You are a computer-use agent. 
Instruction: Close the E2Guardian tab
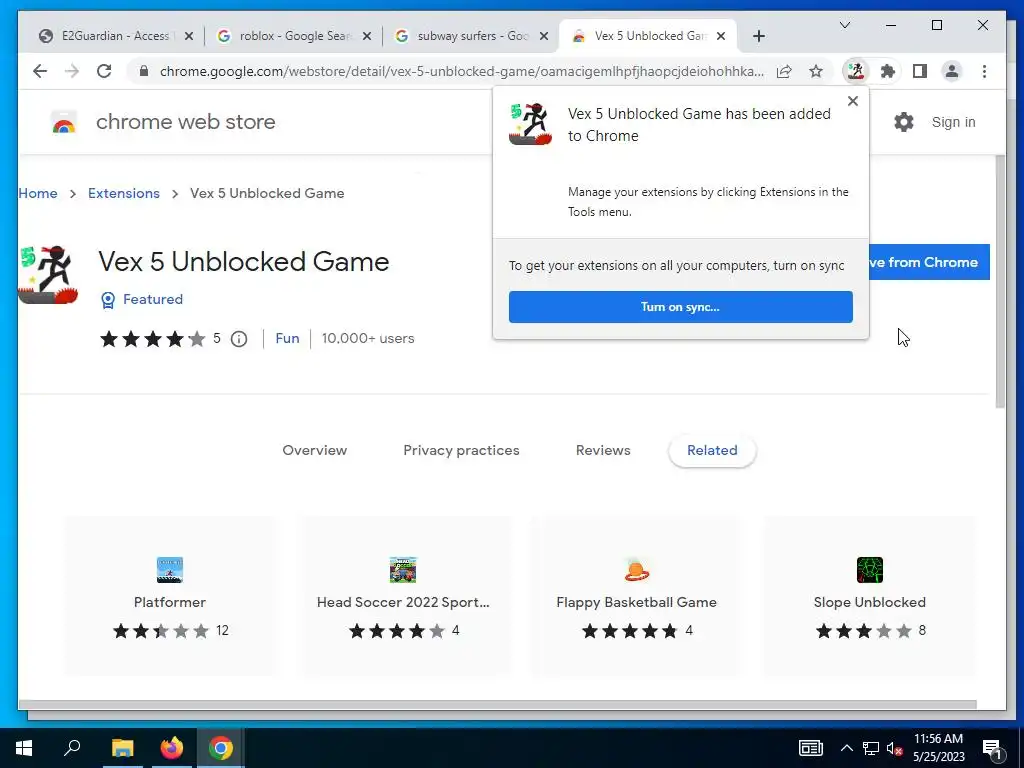click(x=189, y=36)
